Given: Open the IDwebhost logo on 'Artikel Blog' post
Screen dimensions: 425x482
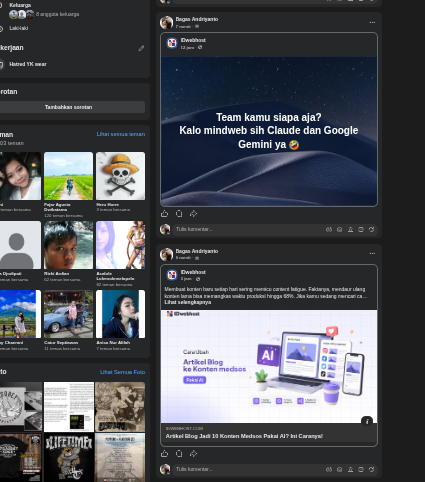Looking at the screenshot, I should [172, 275].
